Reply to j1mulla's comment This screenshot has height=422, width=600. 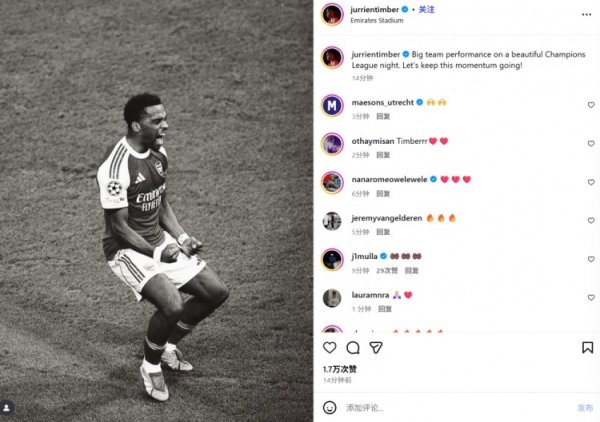coord(412,270)
